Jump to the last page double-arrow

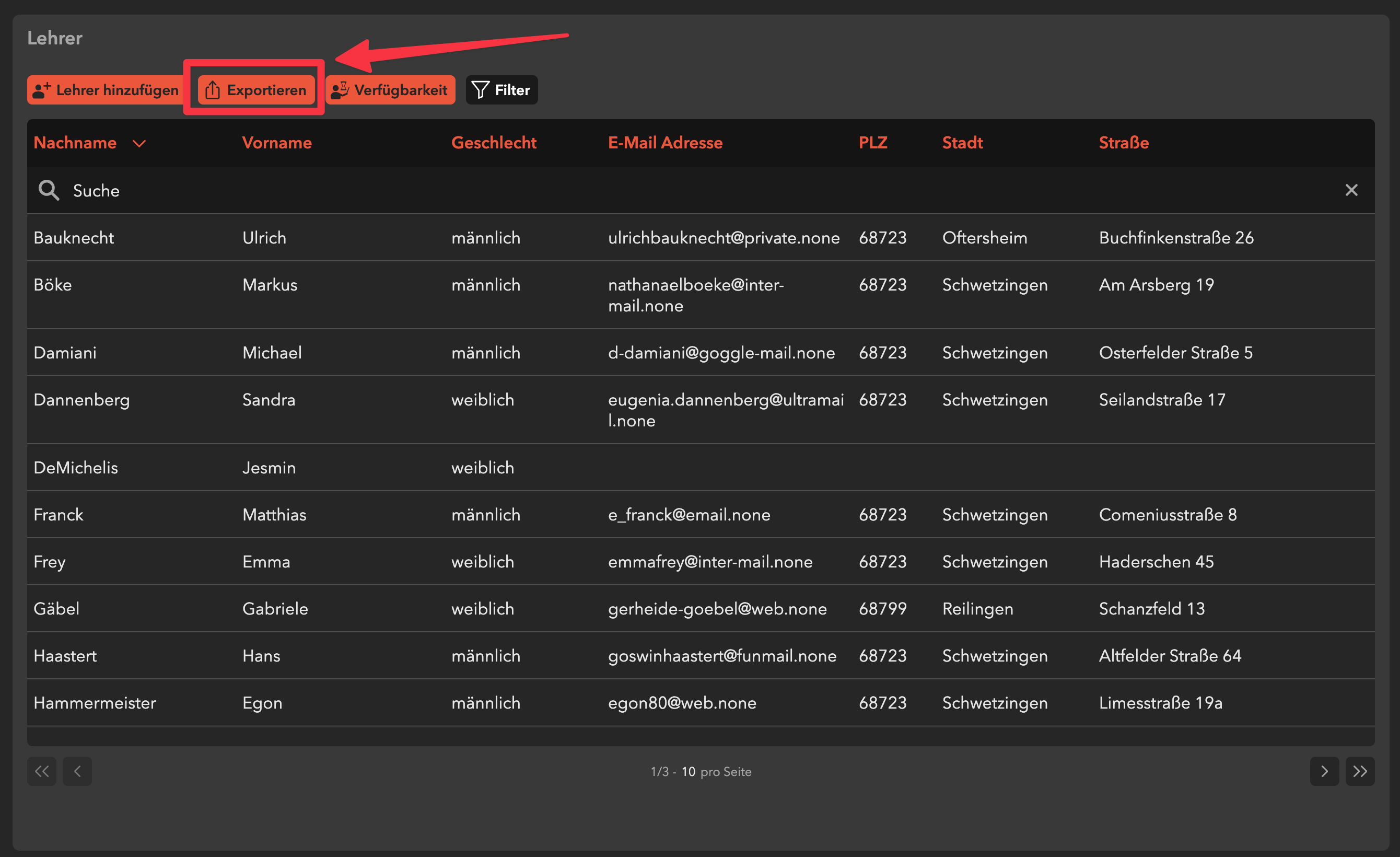point(1360,771)
